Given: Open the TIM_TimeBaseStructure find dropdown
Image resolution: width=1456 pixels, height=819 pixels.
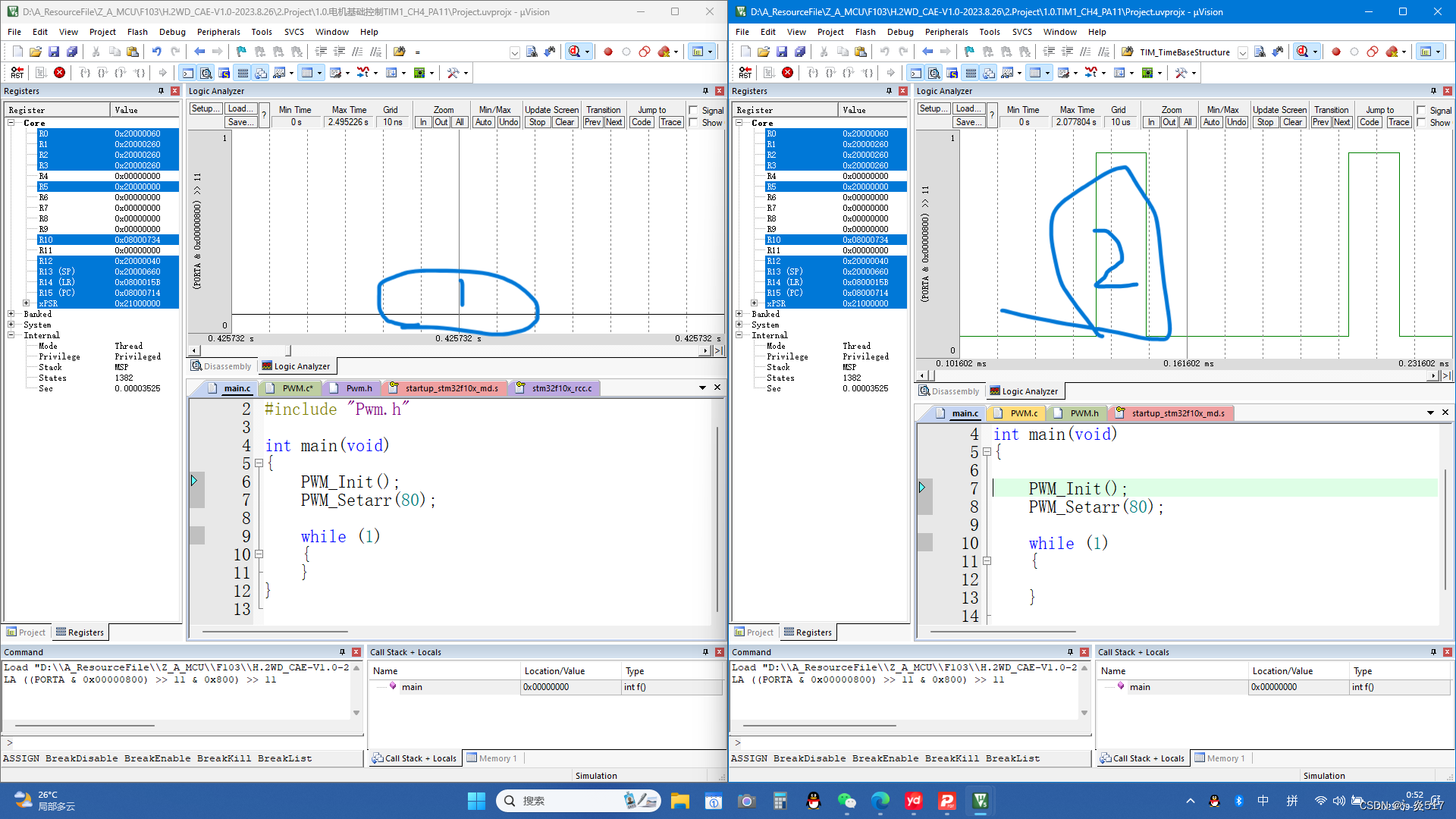Looking at the screenshot, I should coord(1243,52).
